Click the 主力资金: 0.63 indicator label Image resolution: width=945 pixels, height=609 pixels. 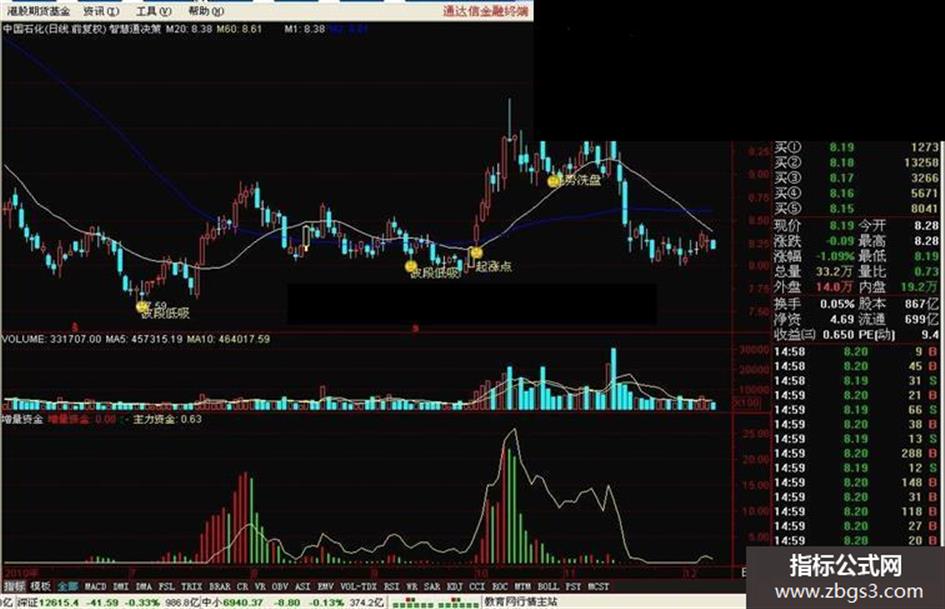[x=167, y=419]
